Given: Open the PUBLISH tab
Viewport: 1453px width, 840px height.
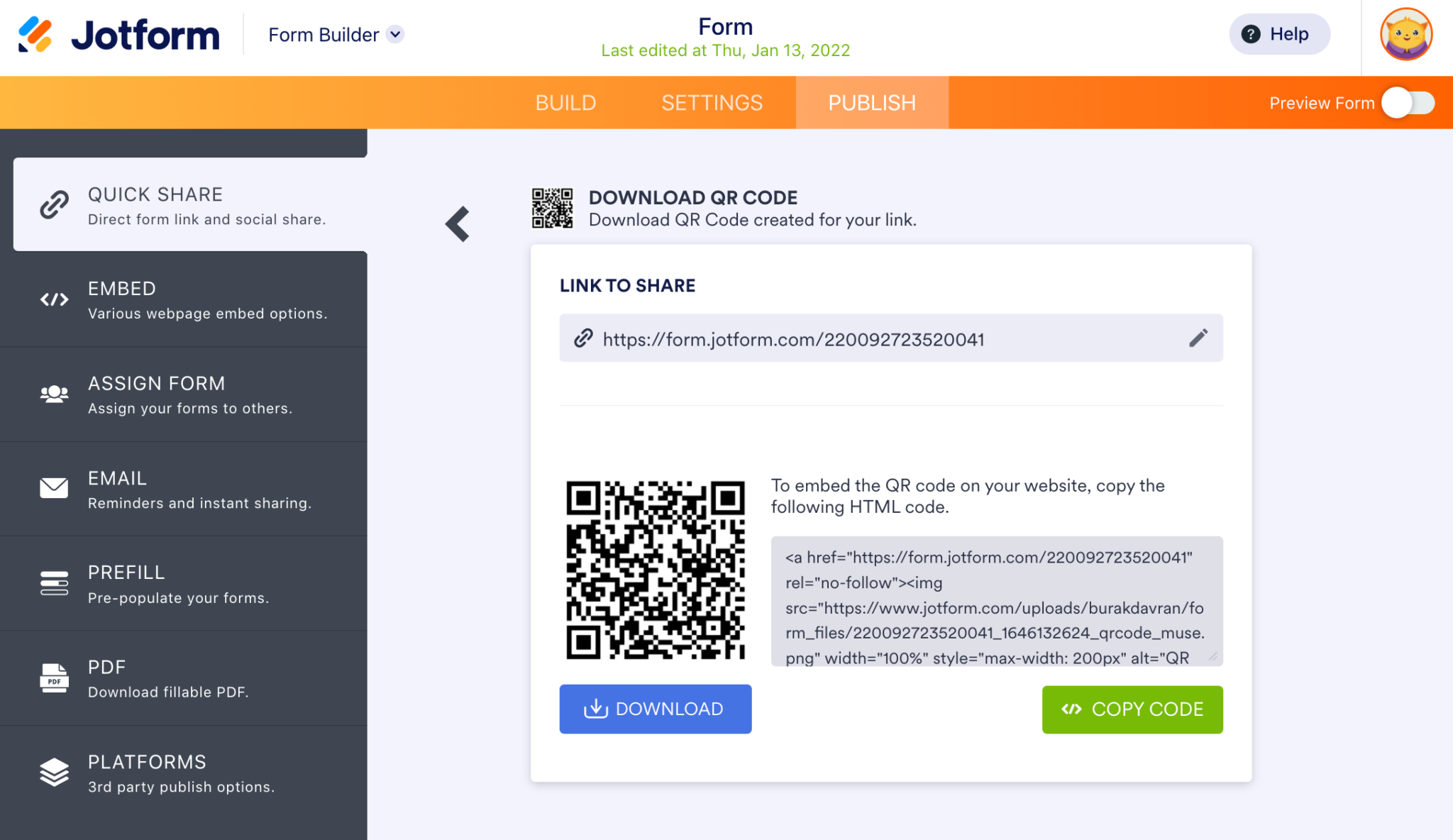Looking at the screenshot, I should point(872,103).
